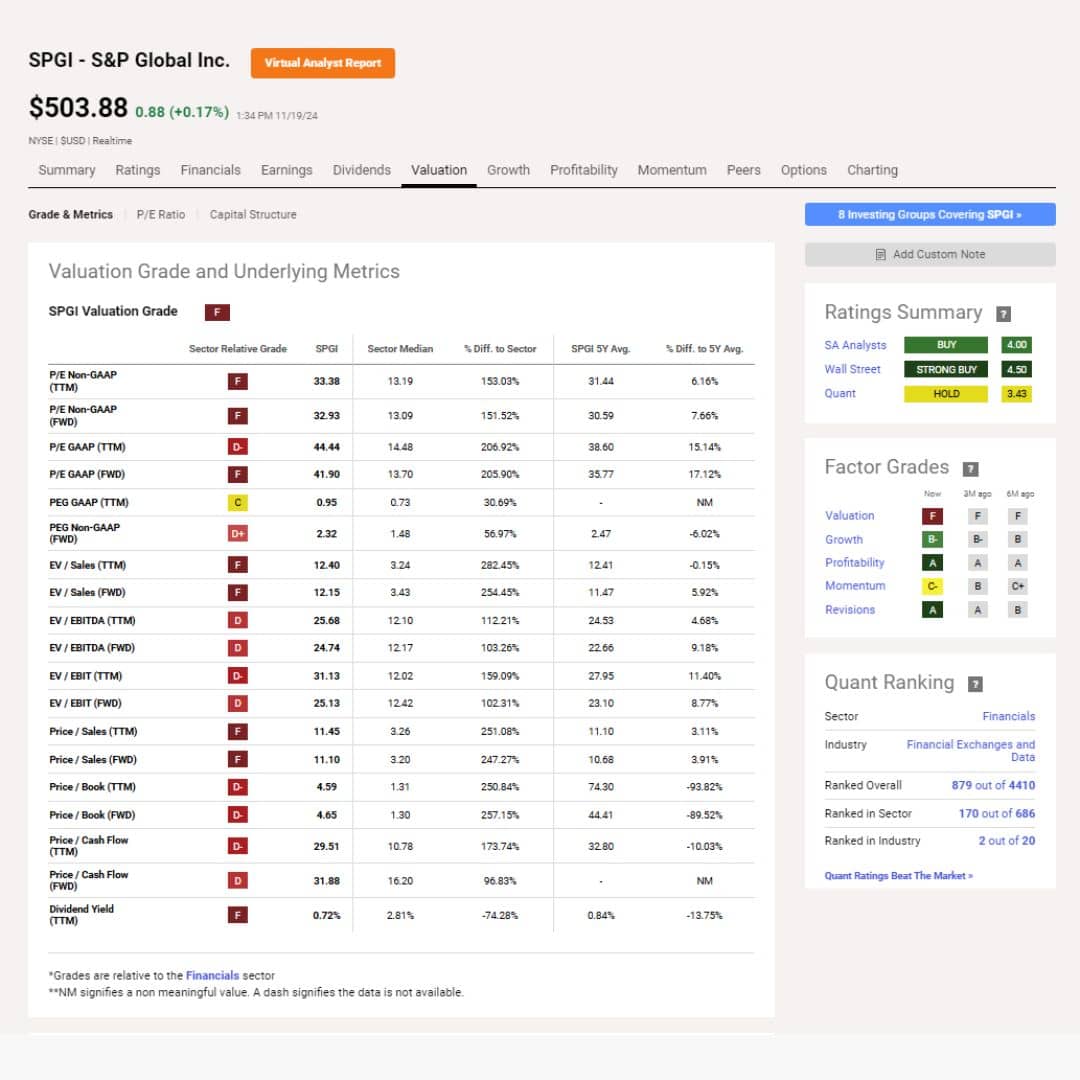This screenshot has width=1080, height=1080.
Task: Open Quant Ranking help icon
Action: tap(975, 684)
